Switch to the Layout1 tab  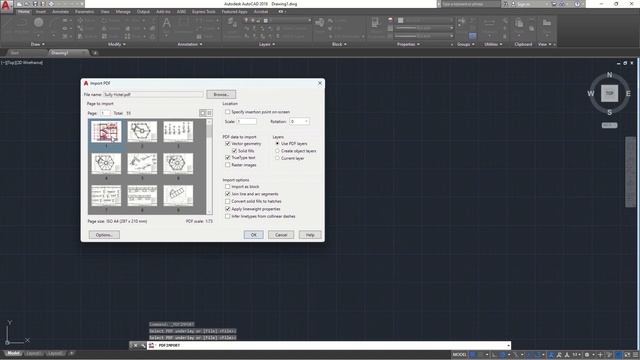(33, 353)
